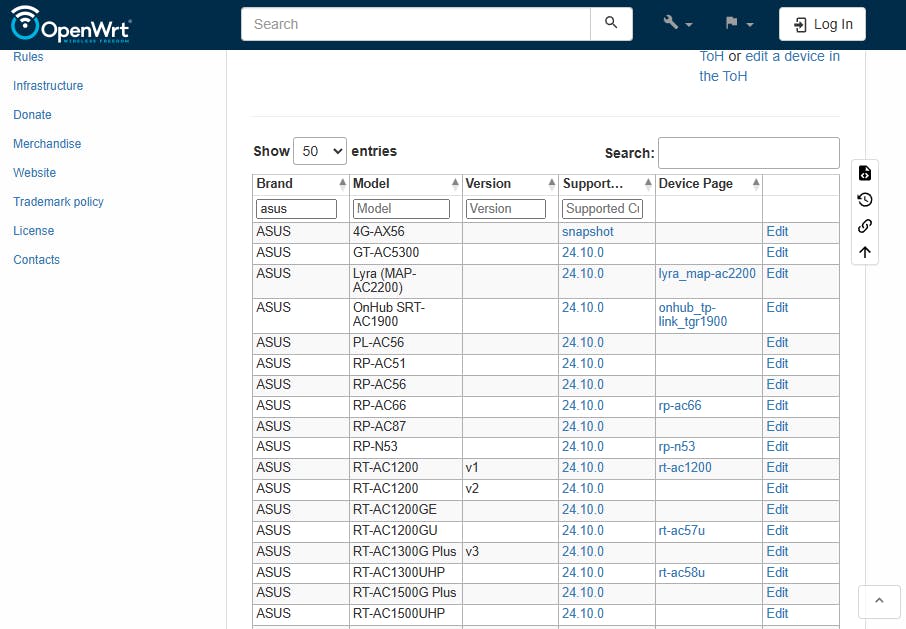The width and height of the screenshot is (906, 629).
Task: Open old revisions history icon
Action: [865, 200]
